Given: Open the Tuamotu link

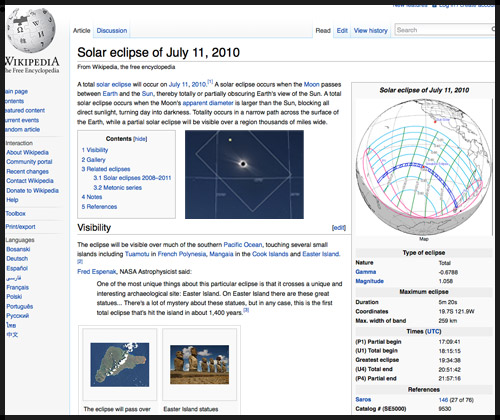Looking at the screenshot, I should [x=137, y=254].
